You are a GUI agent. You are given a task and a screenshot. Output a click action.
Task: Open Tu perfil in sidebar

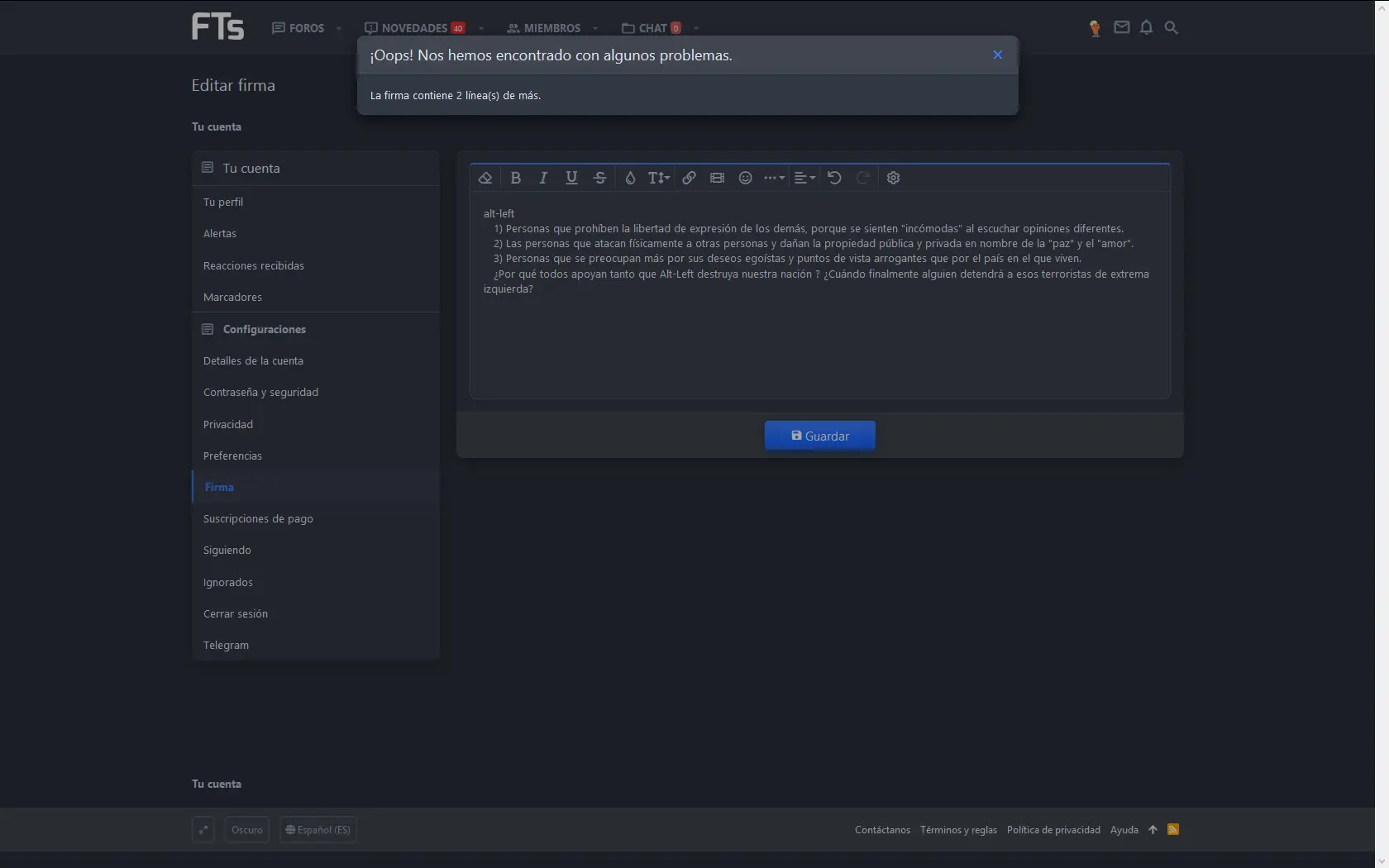point(315,202)
